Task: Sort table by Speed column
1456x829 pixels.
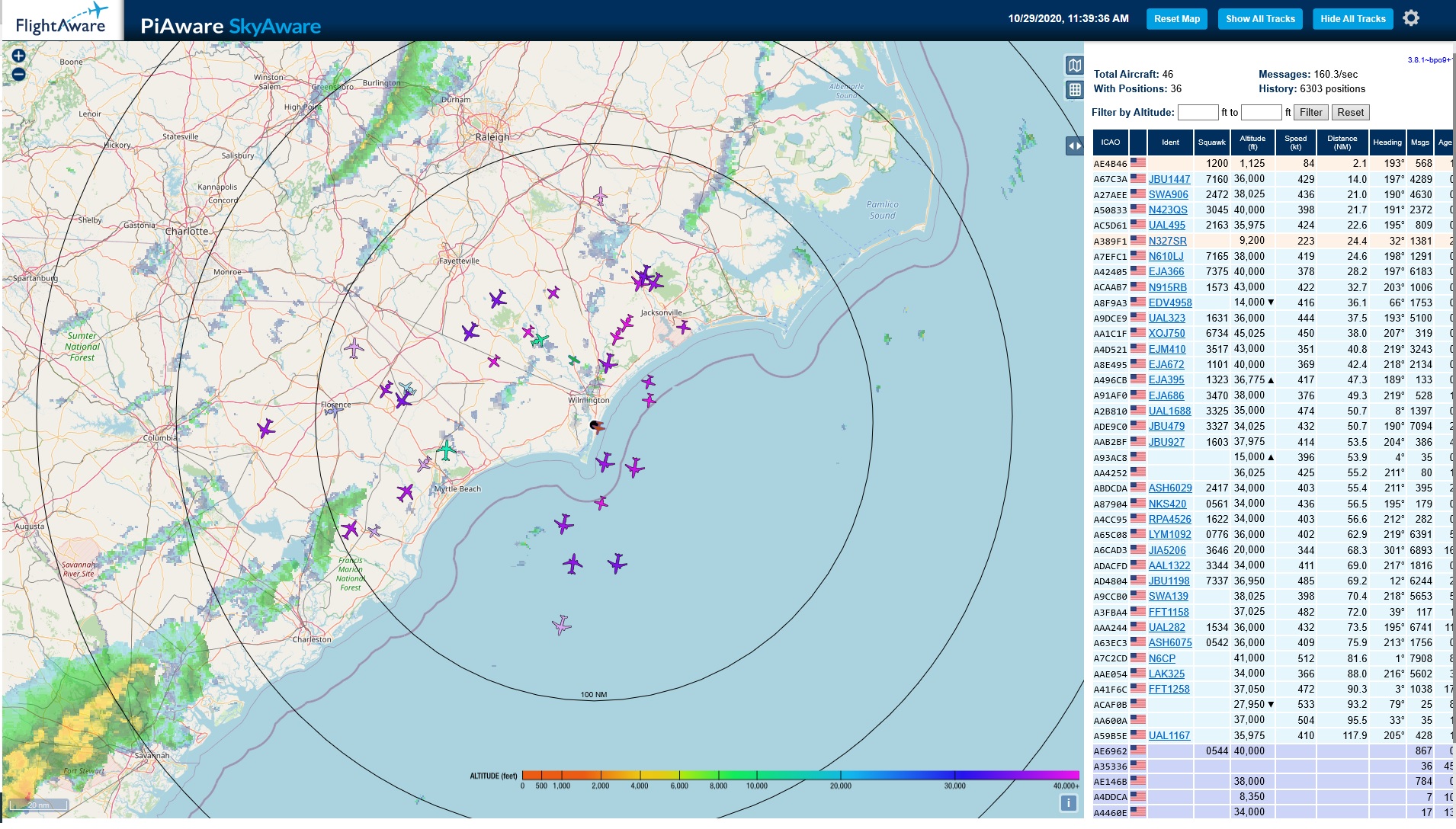Action: click(1296, 142)
